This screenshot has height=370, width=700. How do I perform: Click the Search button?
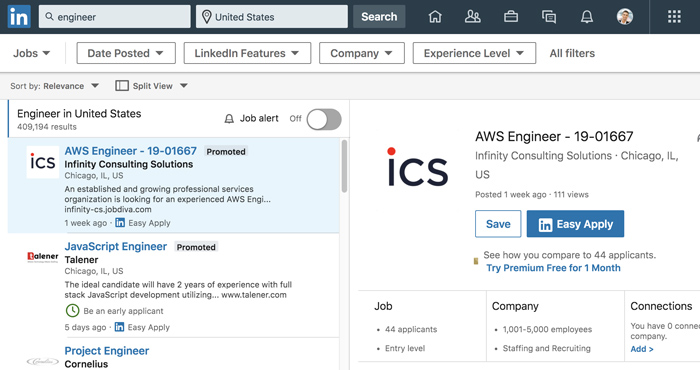pyautogui.click(x=379, y=17)
